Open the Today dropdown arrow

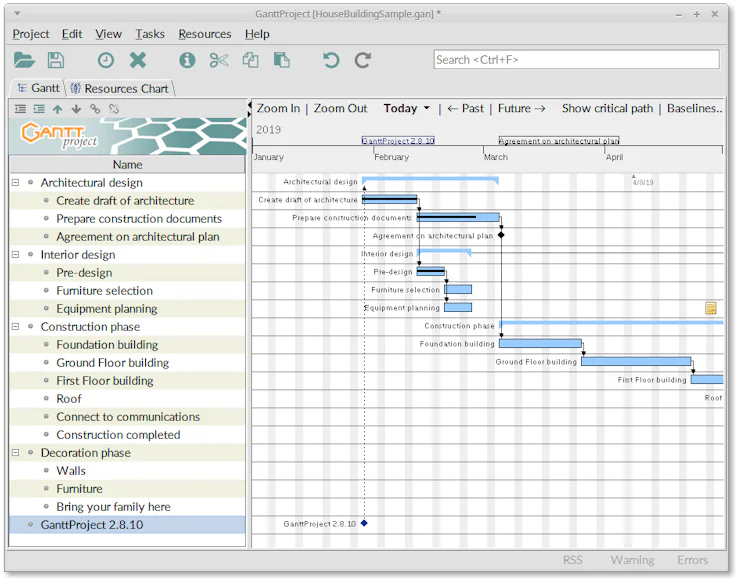pos(427,108)
